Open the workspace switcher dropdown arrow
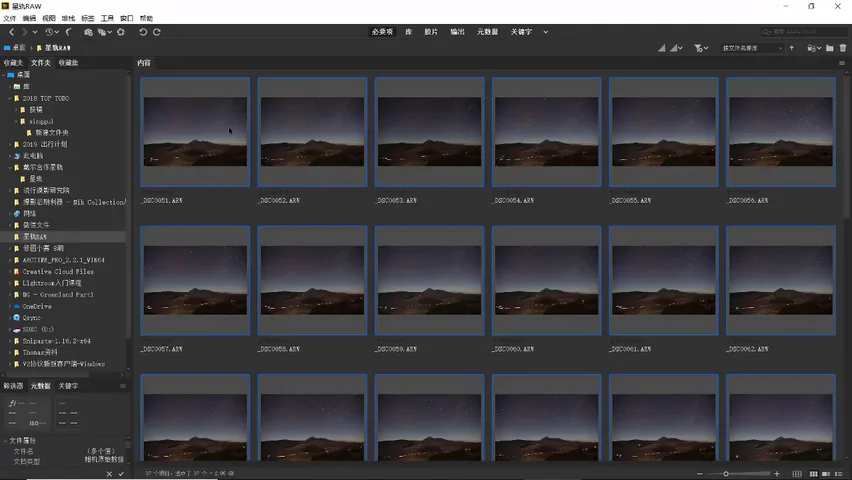Screen dimensions: 852x480 (x=546, y=32)
